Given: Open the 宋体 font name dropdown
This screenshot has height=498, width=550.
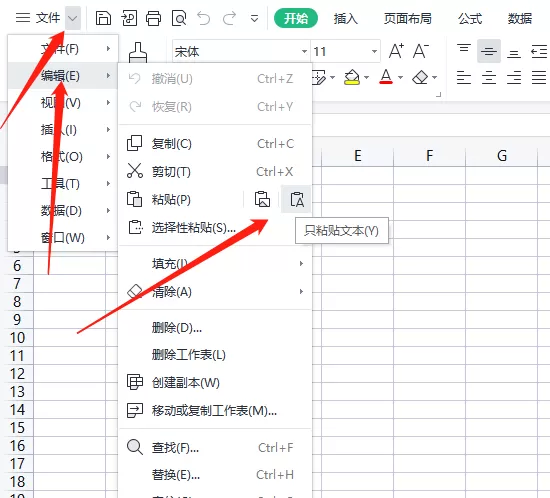Looking at the screenshot, I should tap(304, 52).
